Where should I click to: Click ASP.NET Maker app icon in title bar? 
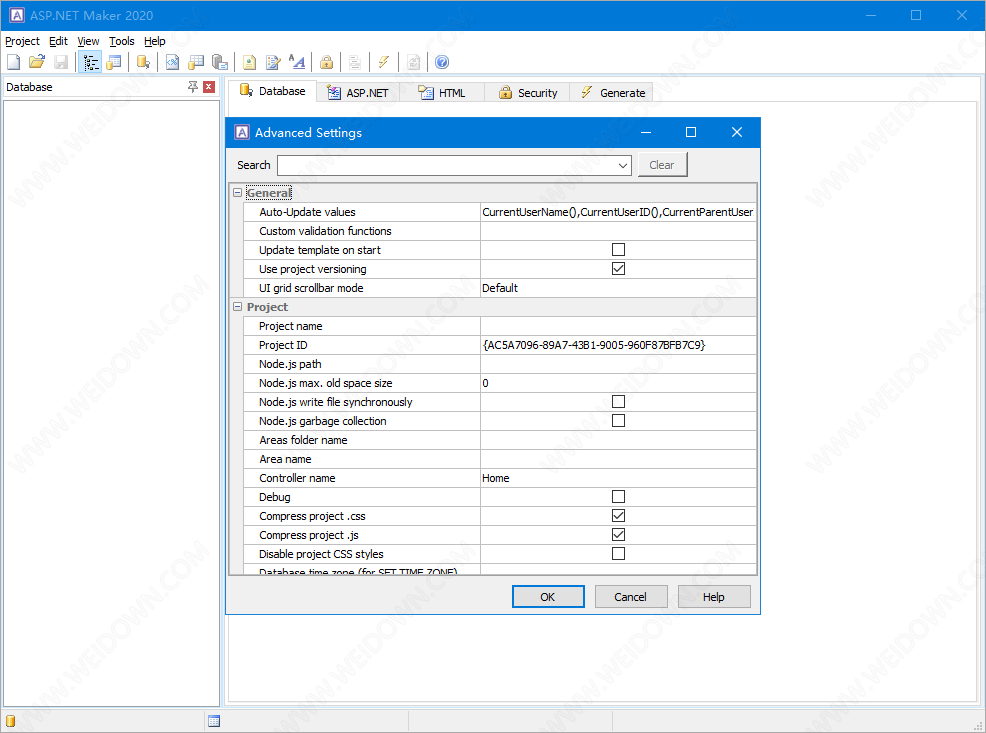click(x=17, y=15)
